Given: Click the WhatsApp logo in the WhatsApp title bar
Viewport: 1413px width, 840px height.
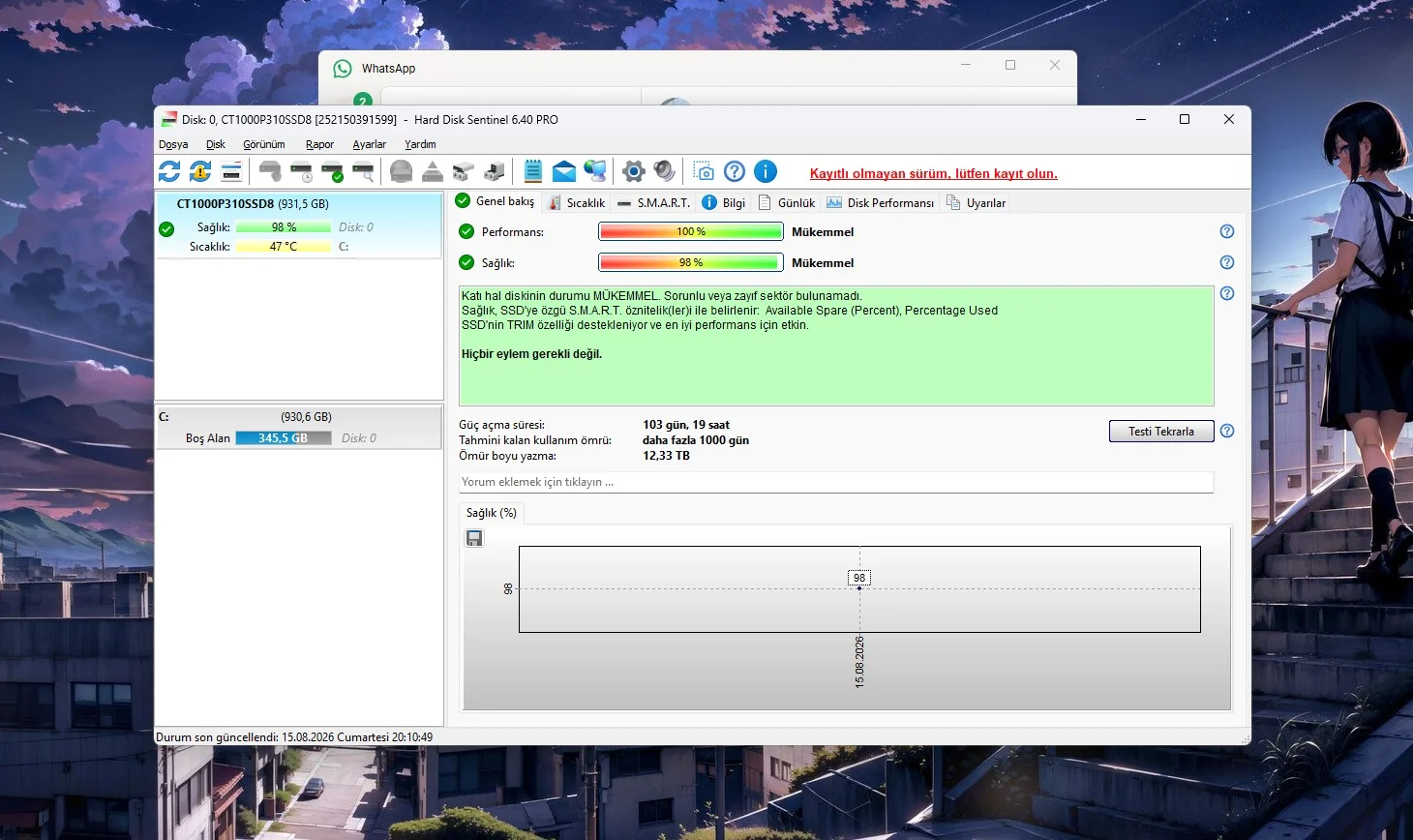Looking at the screenshot, I should point(343,69).
